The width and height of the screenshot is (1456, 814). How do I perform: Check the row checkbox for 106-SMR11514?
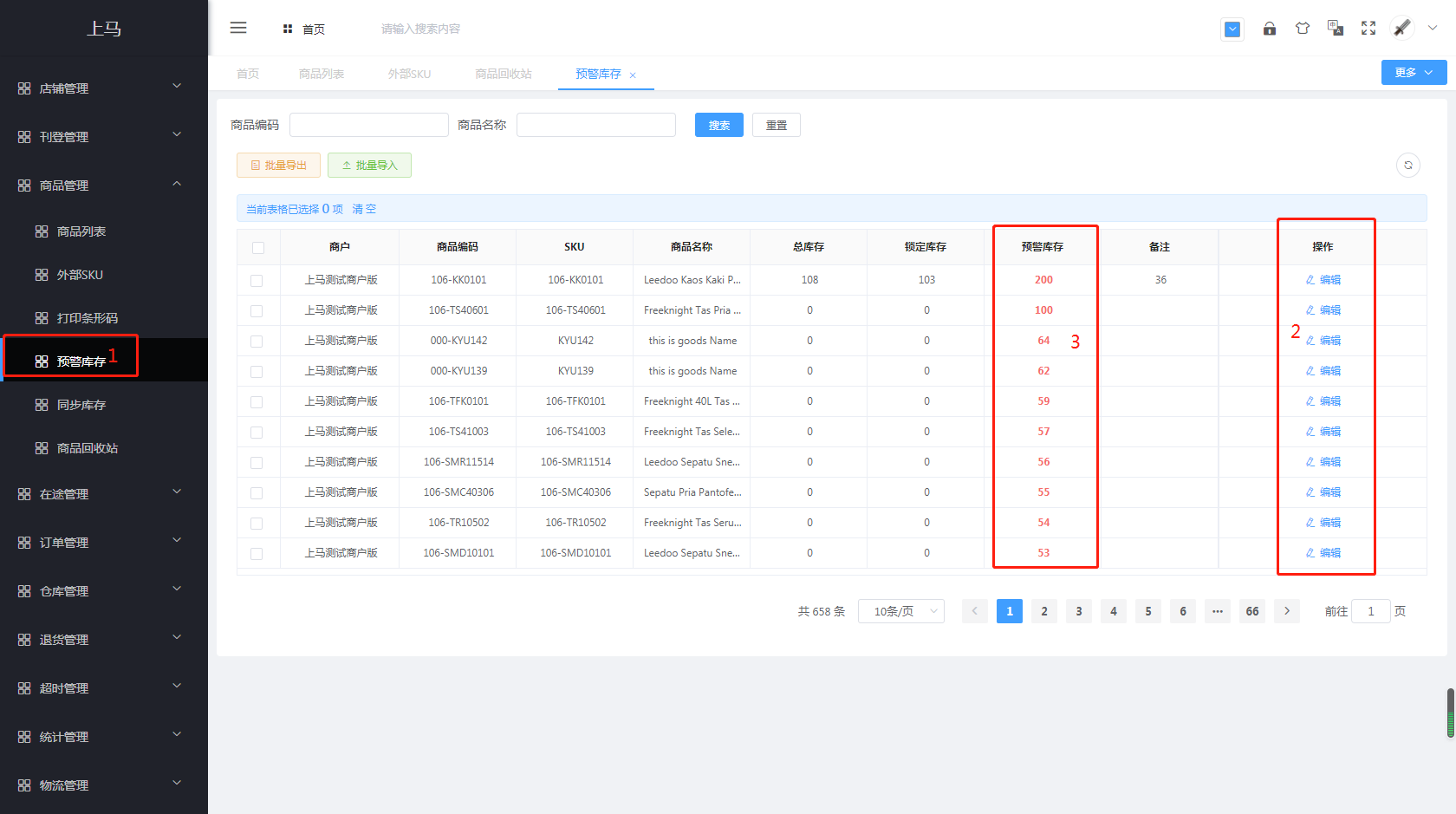pos(257,463)
